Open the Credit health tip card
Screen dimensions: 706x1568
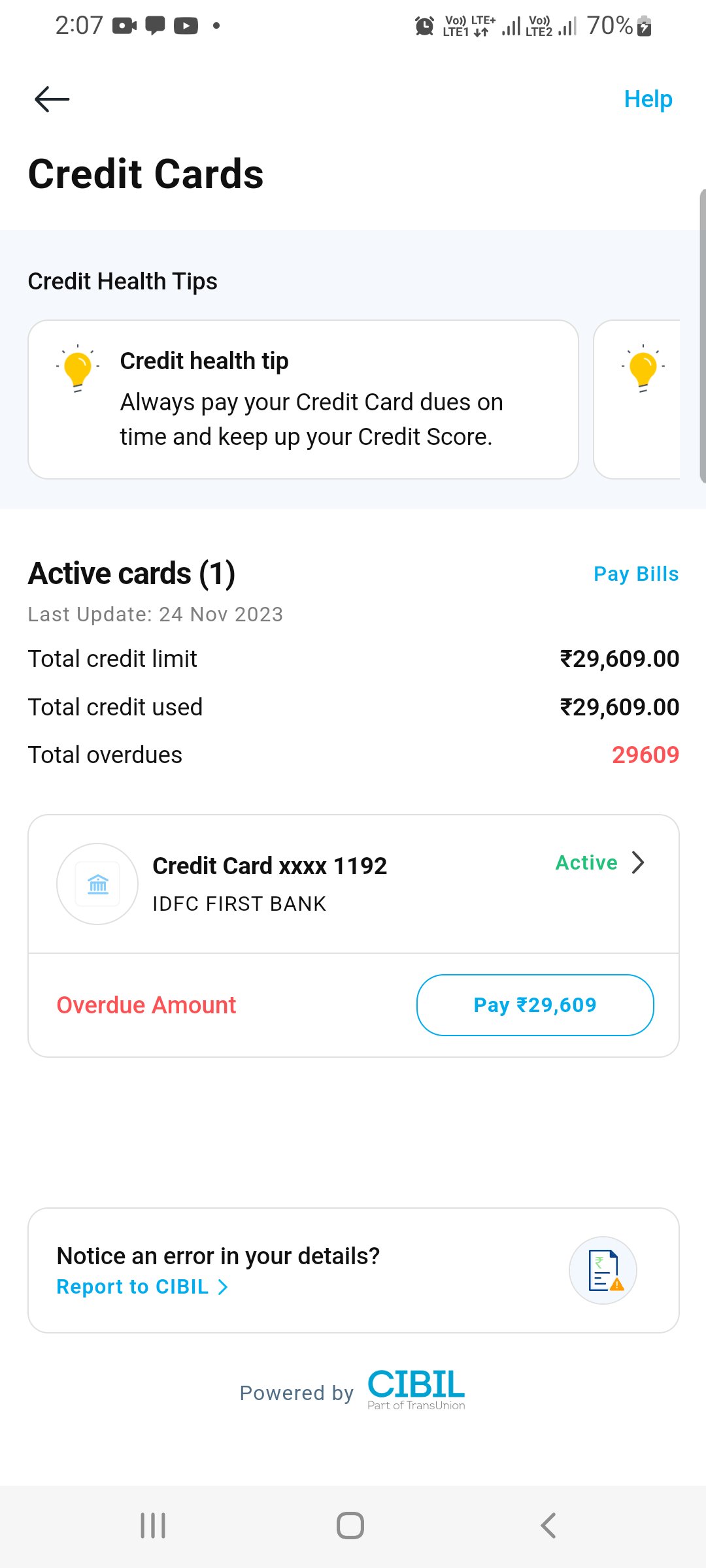303,399
